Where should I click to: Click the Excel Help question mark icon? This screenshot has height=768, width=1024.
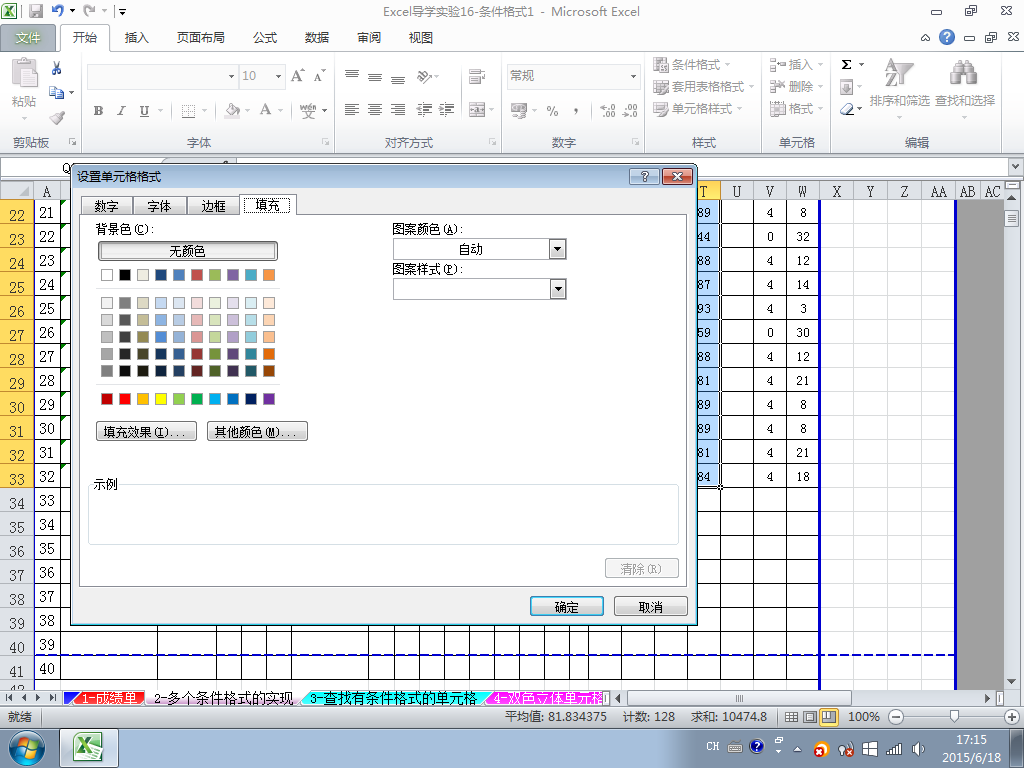(x=947, y=37)
